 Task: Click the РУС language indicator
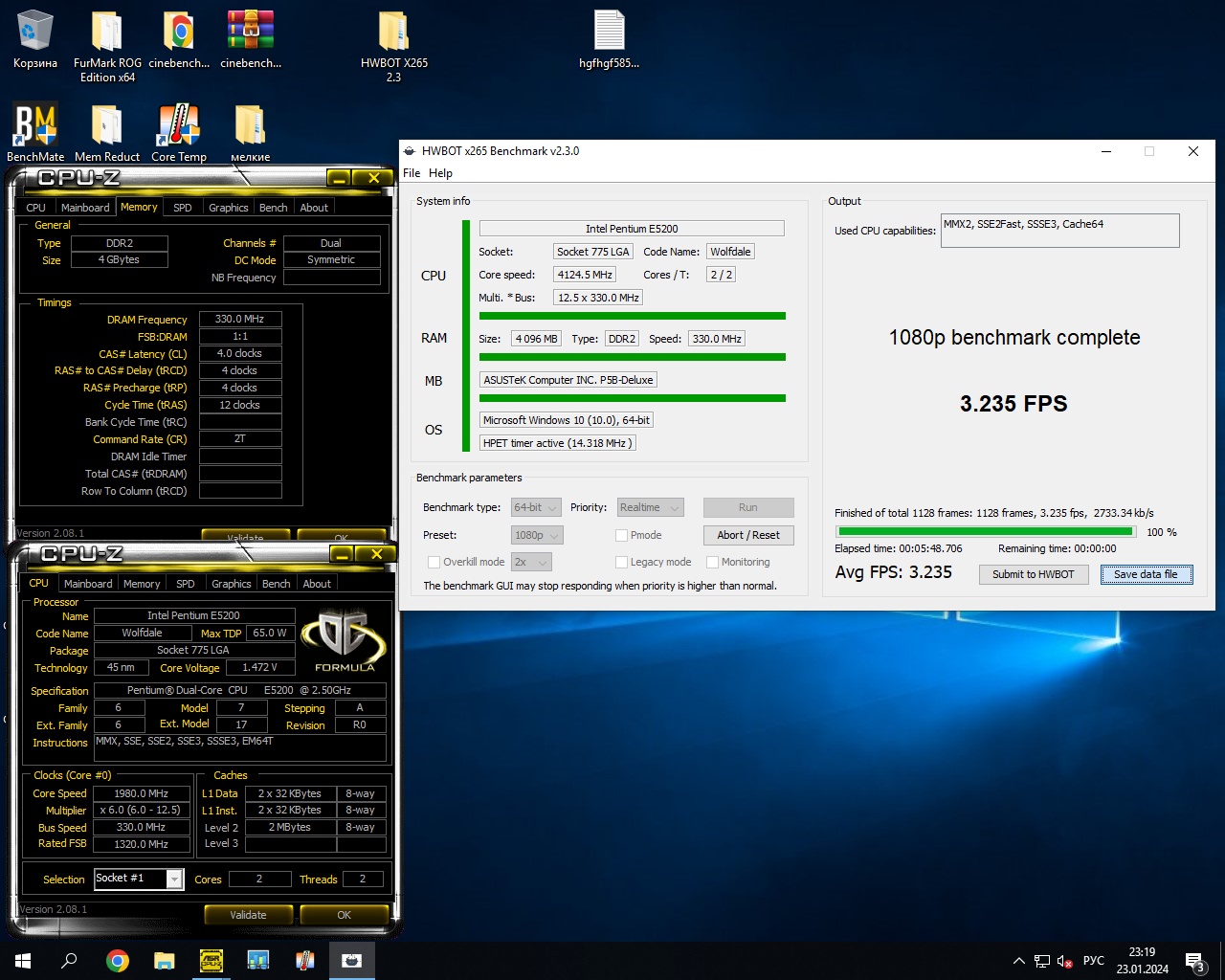point(1094,961)
